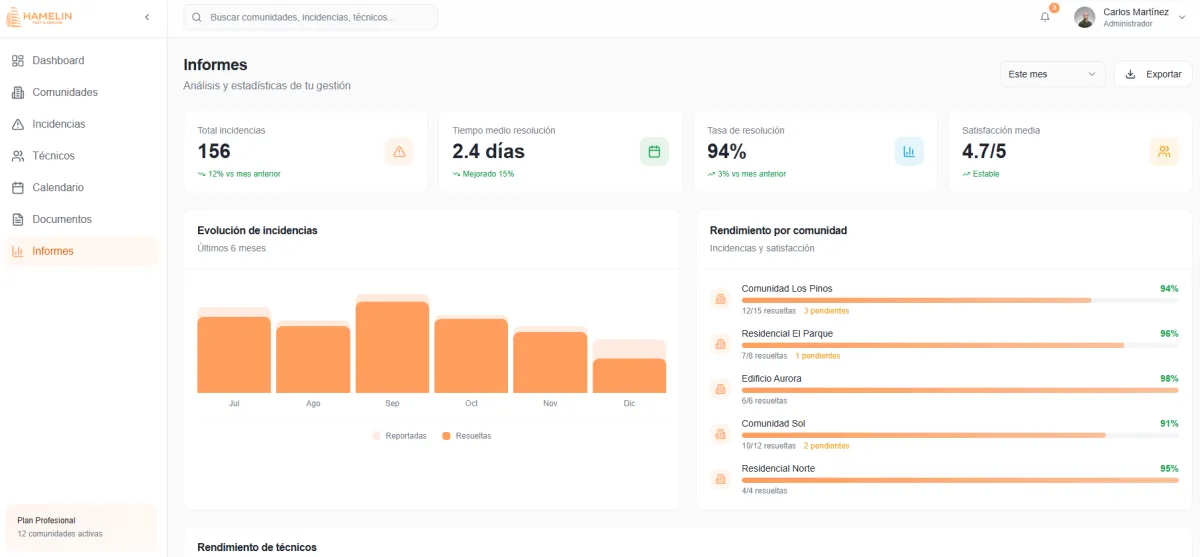Go to Incidencias in the sidebar
Image resolution: width=1200 pixels, height=557 pixels.
pos(58,124)
